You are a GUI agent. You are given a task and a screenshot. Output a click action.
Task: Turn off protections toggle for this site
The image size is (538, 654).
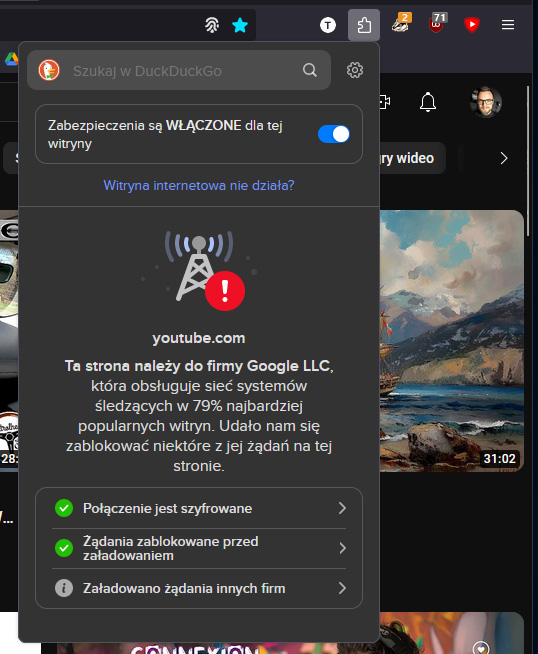334,134
